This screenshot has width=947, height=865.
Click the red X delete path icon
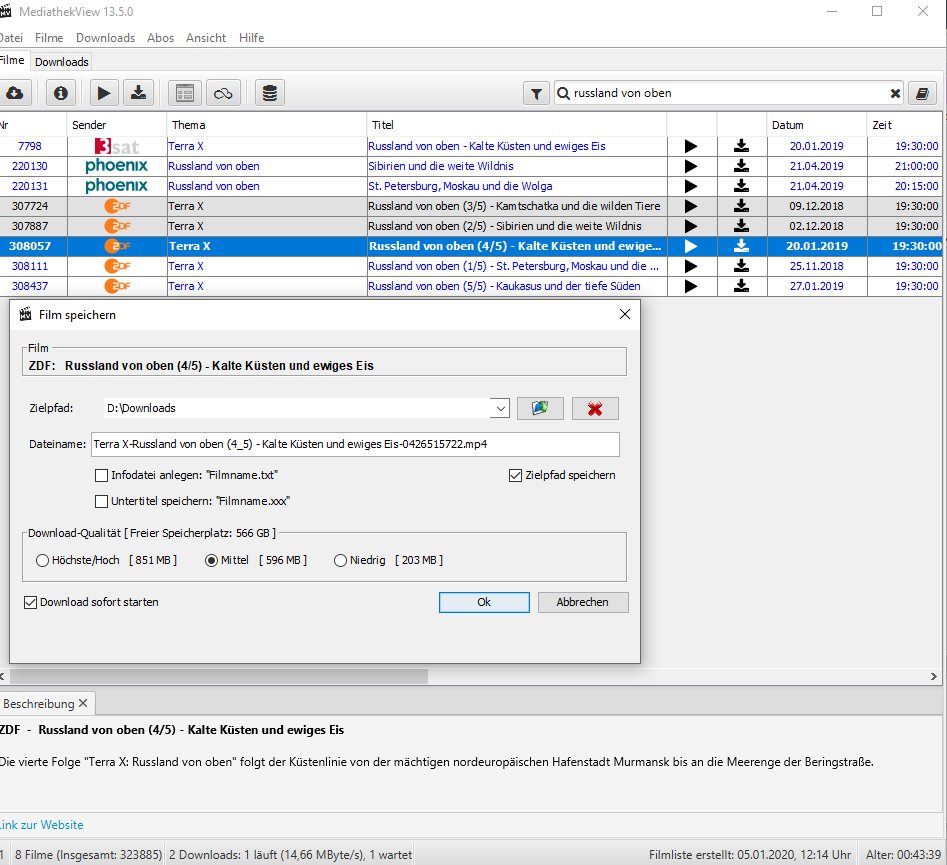pyautogui.click(x=595, y=408)
